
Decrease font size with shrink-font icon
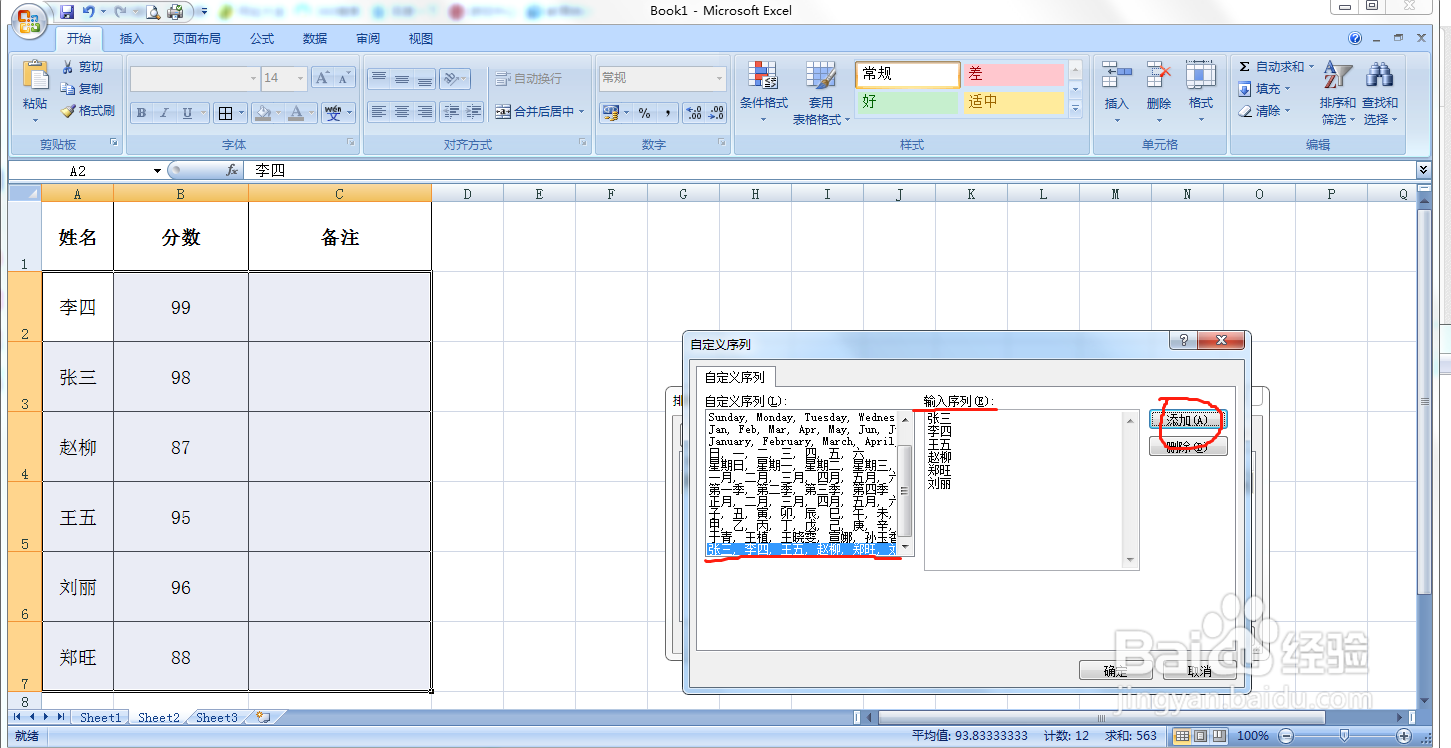tap(345, 78)
